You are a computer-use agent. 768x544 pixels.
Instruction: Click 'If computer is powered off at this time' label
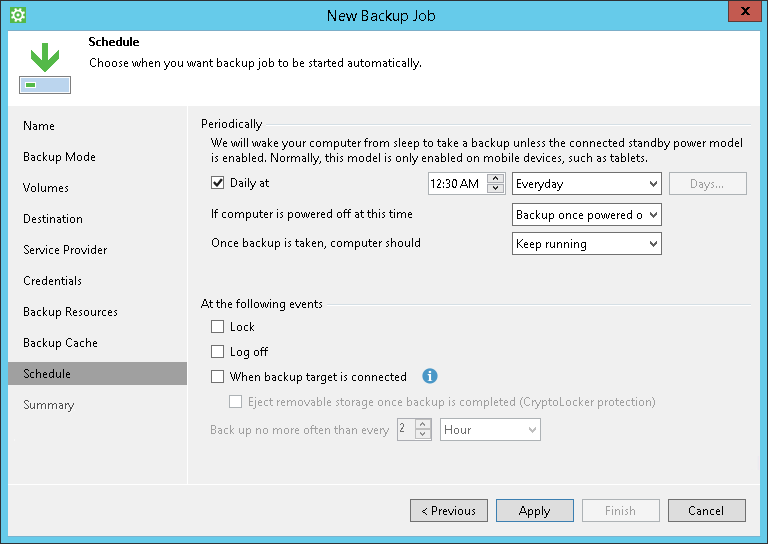tap(312, 214)
